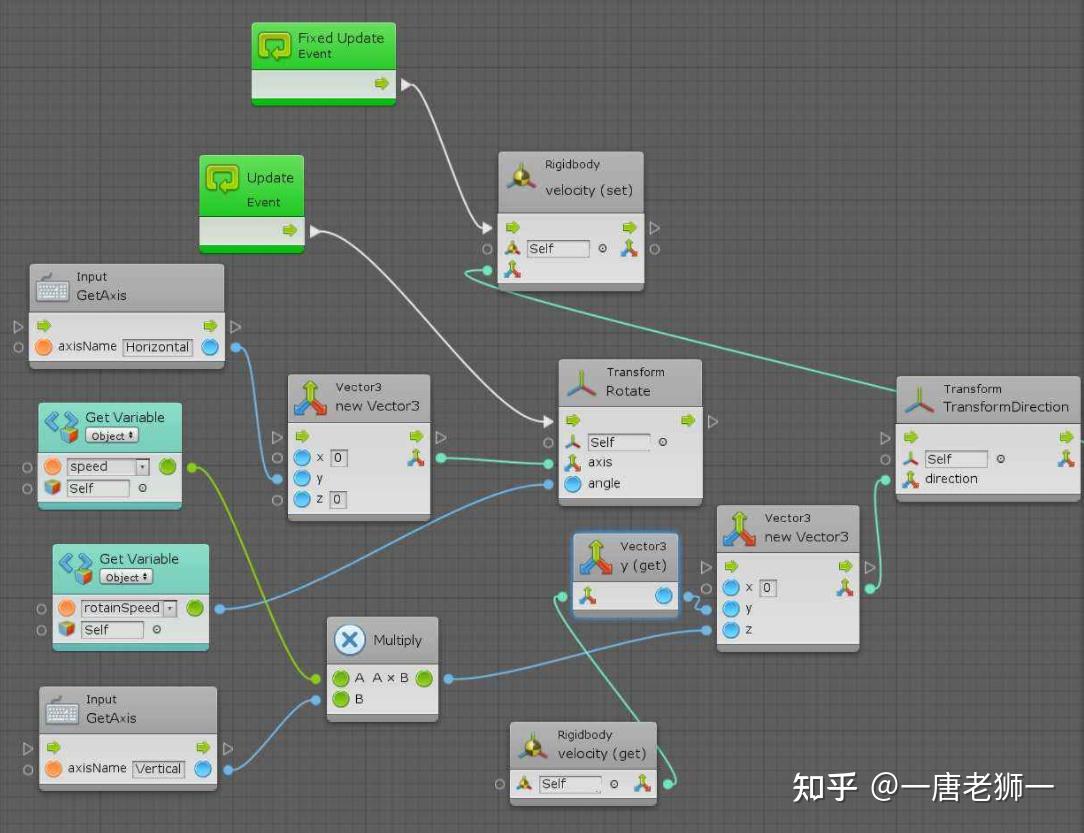
Task: Open the Object dropdown on speed Get Variable
Action: (x=112, y=435)
